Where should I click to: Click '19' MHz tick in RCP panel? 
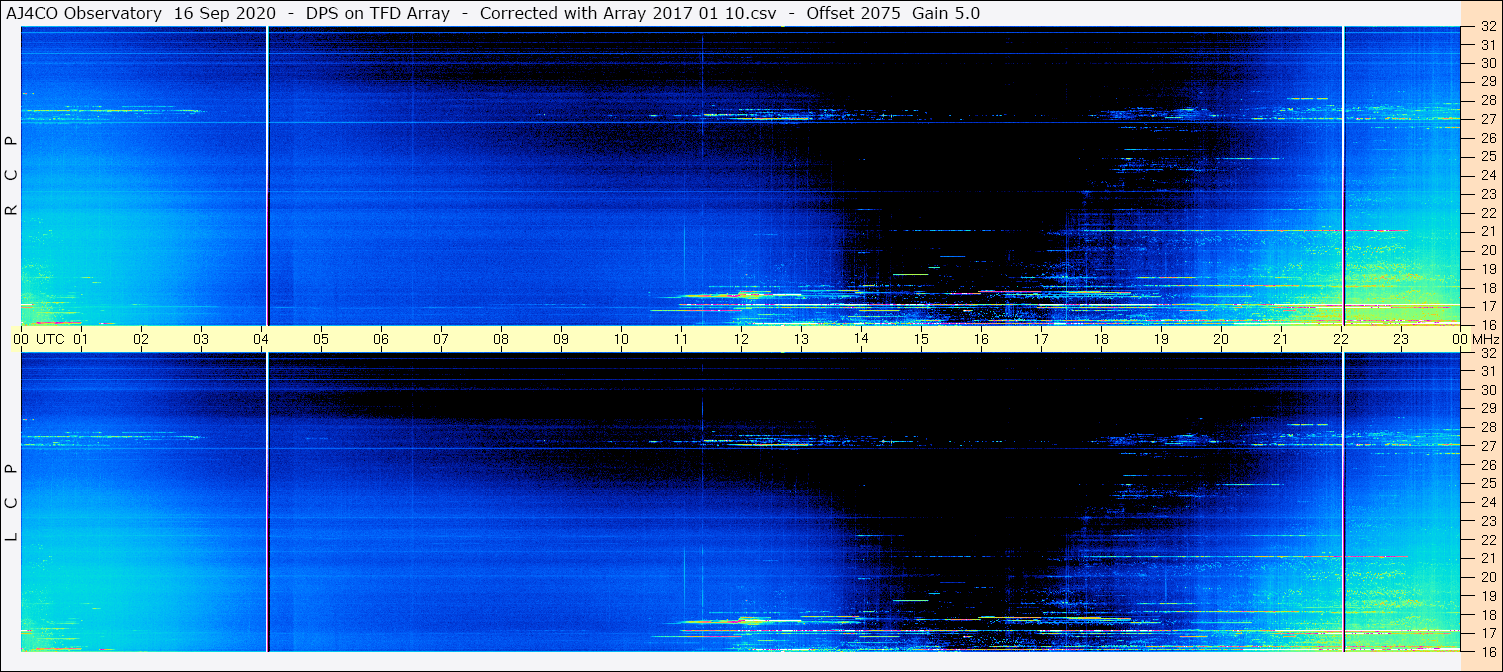[x=1488, y=269]
